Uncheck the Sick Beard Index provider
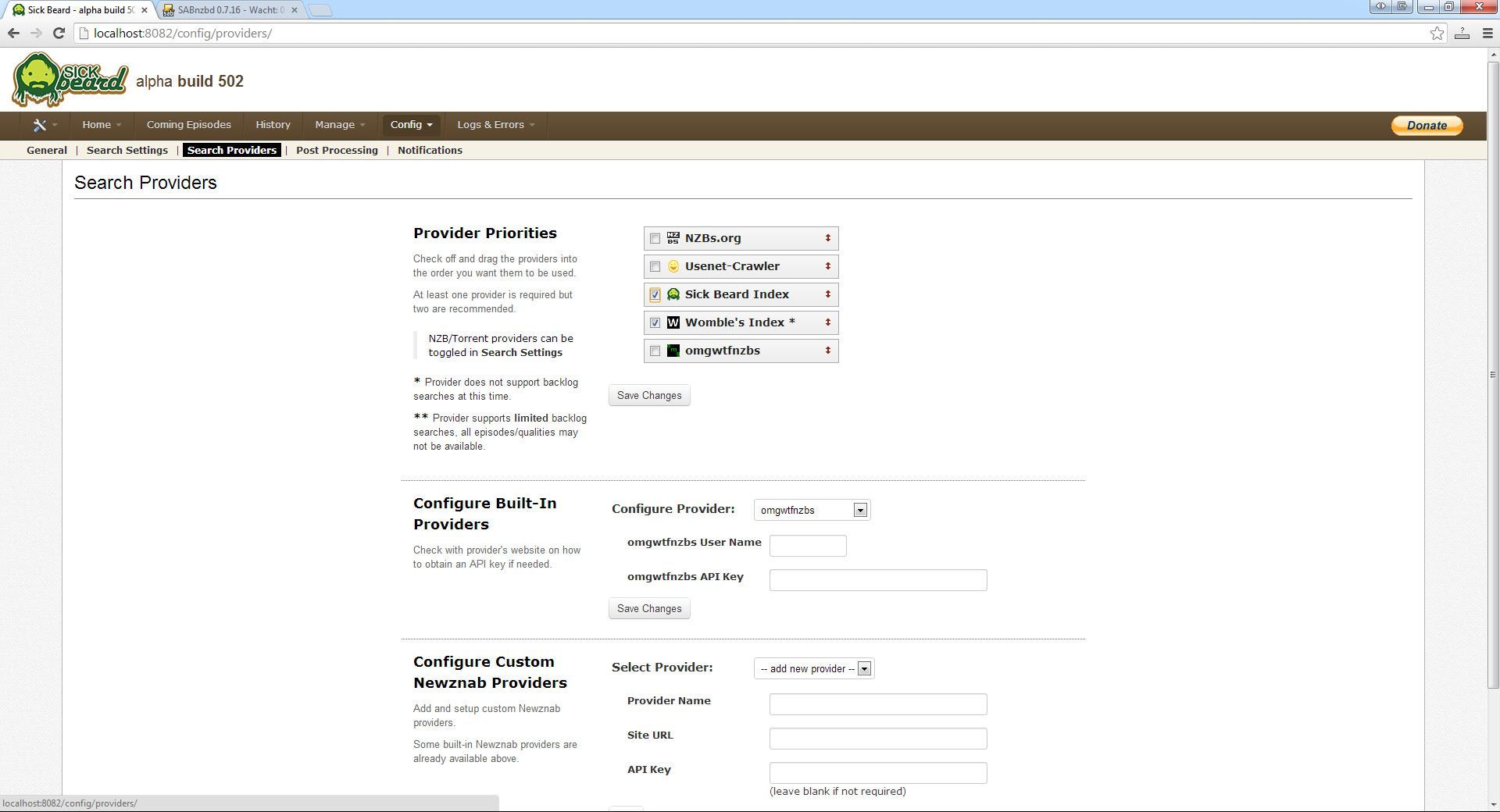The height and width of the screenshot is (812, 1500). tap(655, 295)
